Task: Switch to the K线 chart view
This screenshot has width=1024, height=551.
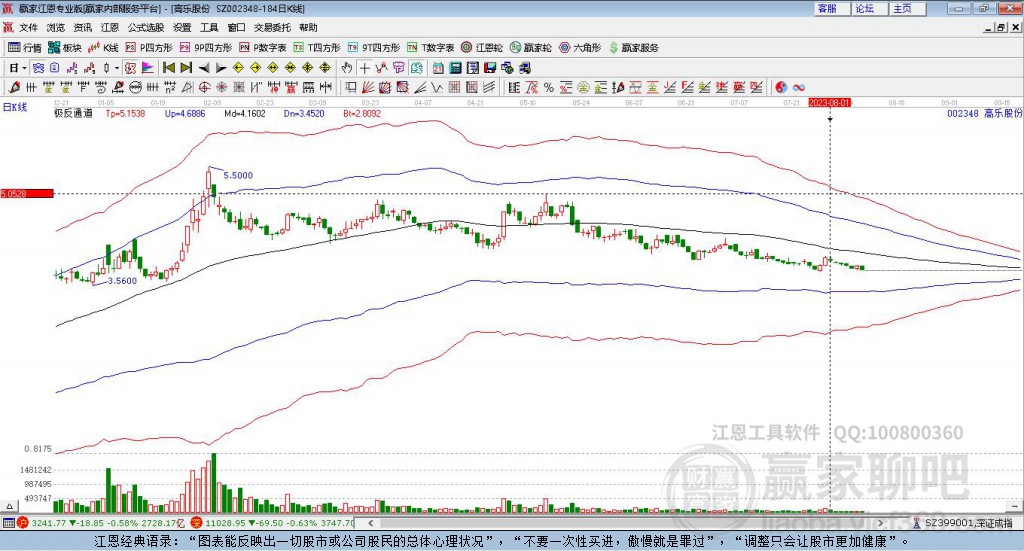Action: coord(103,48)
